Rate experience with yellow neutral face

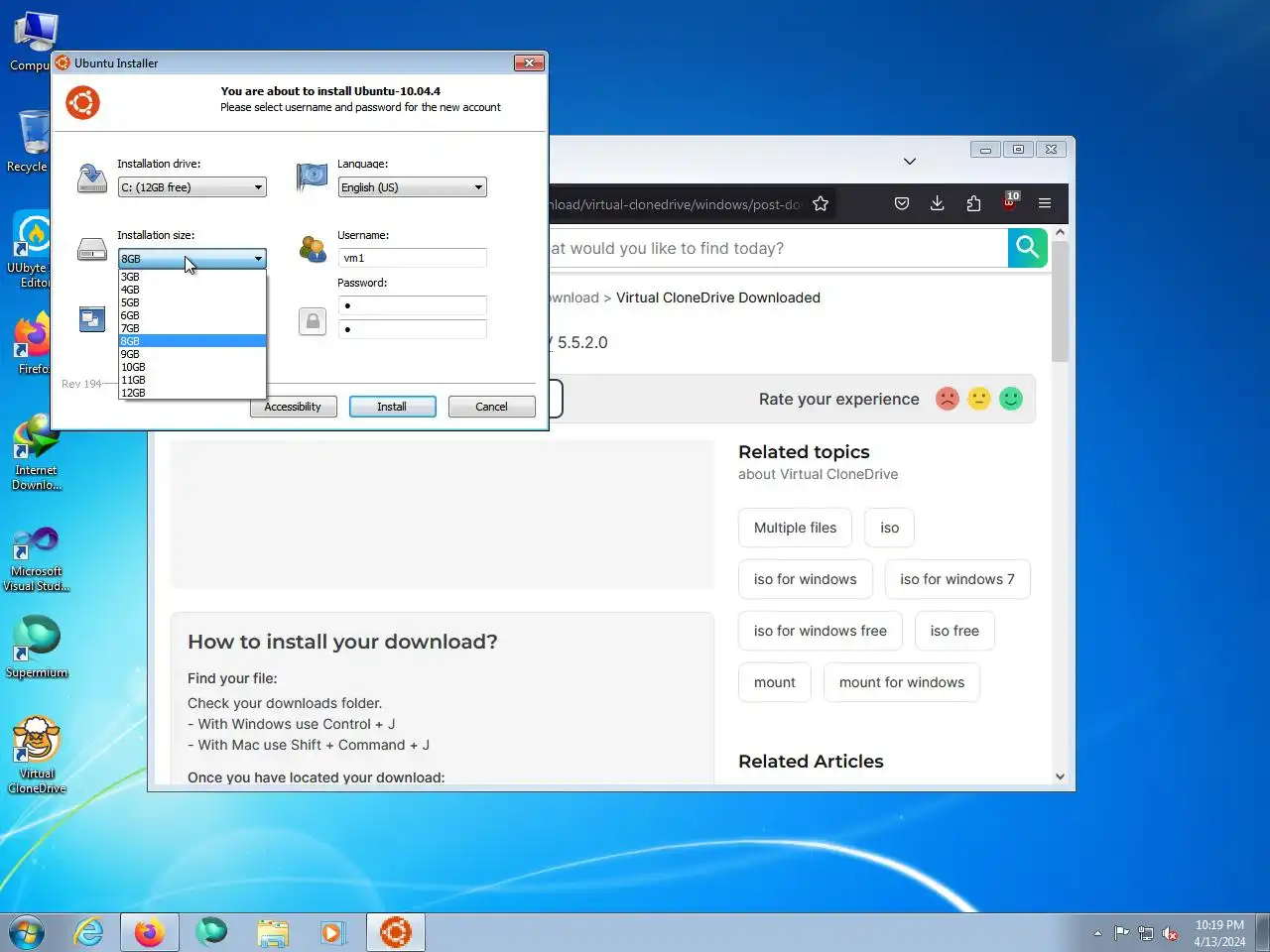(x=979, y=399)
